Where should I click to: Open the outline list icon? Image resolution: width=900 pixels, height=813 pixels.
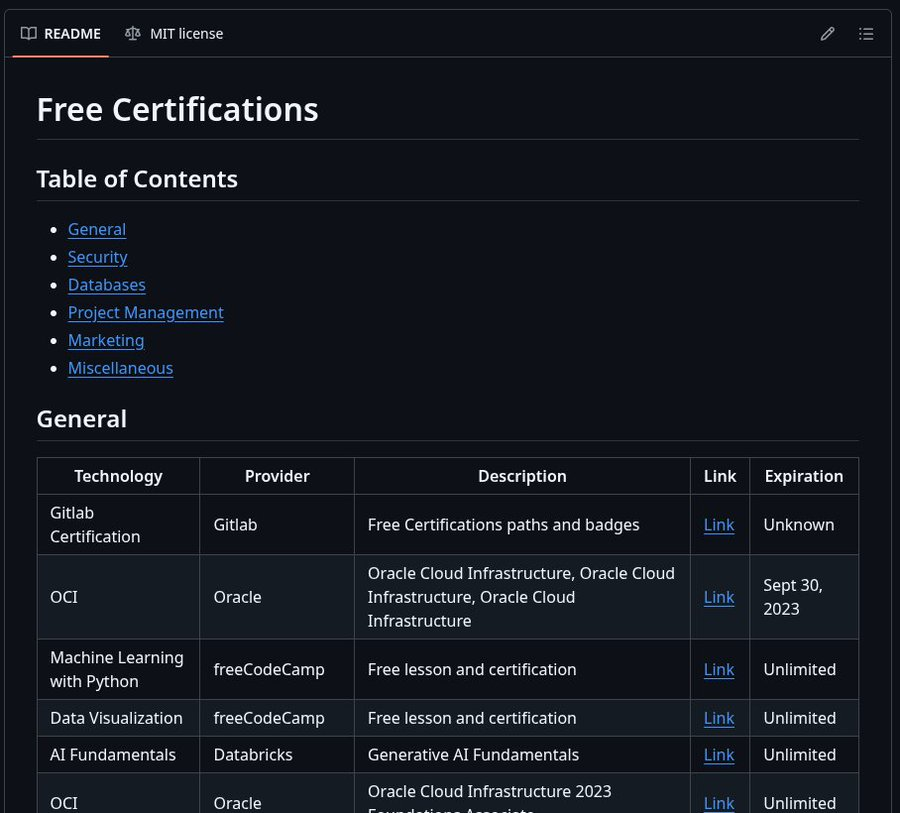[866, 33]
